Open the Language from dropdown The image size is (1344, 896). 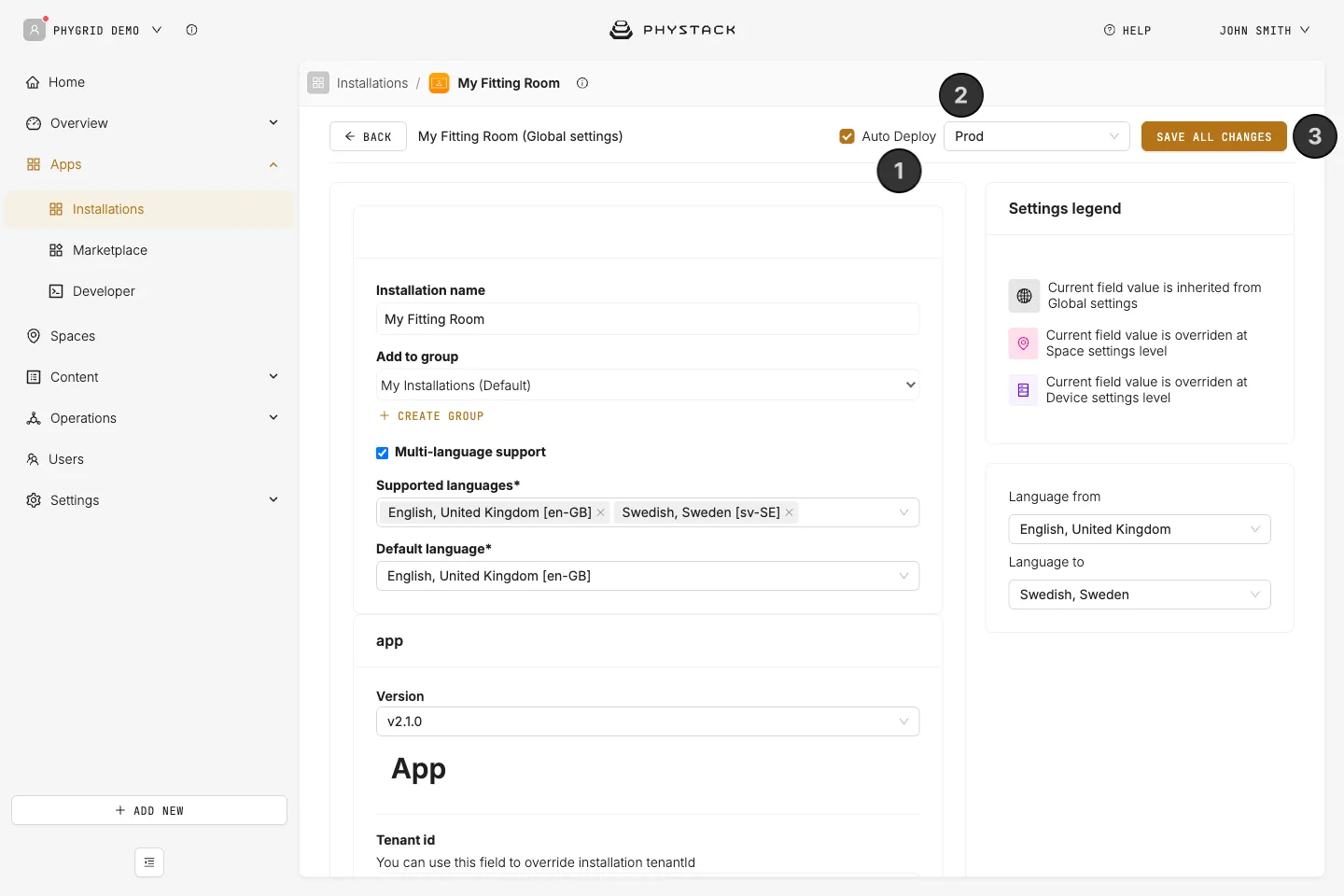click(x=1140, y=529)
